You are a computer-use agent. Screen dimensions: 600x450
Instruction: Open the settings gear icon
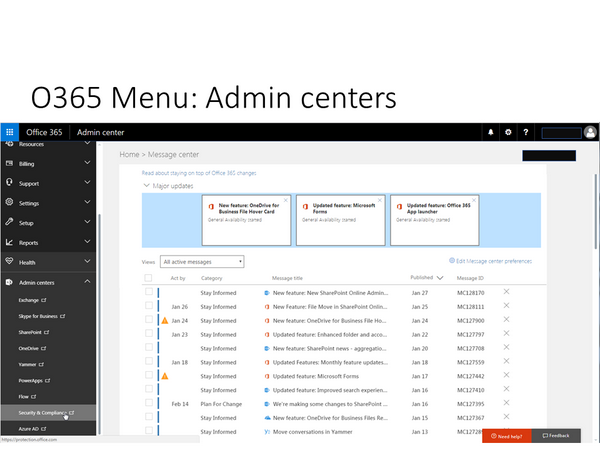click(508, 132)
